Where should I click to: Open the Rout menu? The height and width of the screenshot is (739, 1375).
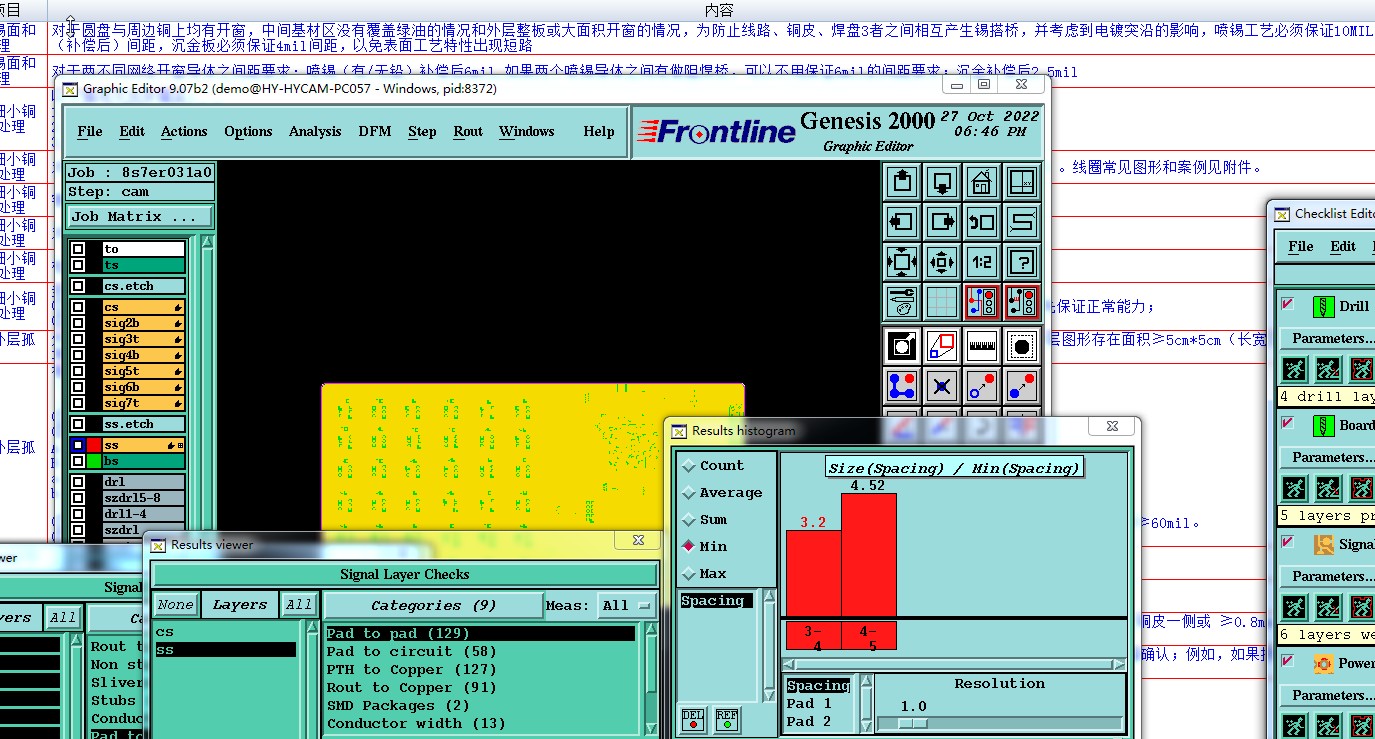(468, 131)
